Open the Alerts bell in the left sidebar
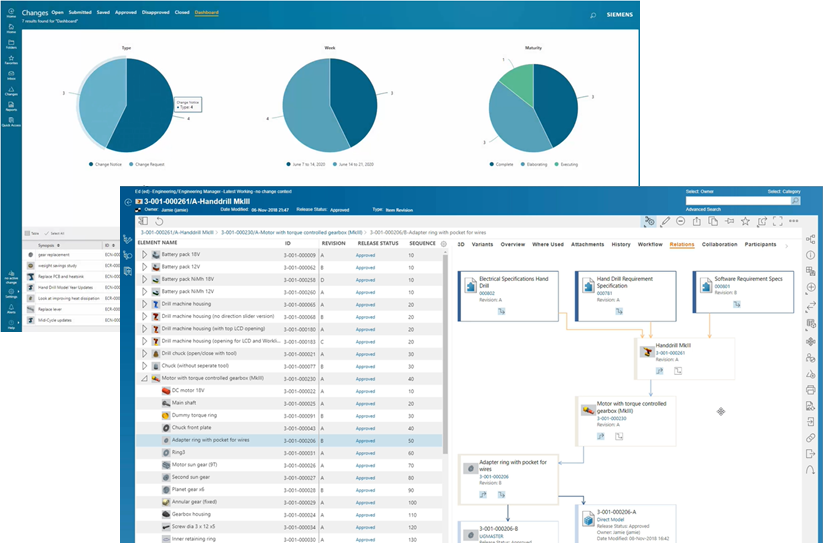This screenshot has height=543, width=823. (x=11, y=308)
